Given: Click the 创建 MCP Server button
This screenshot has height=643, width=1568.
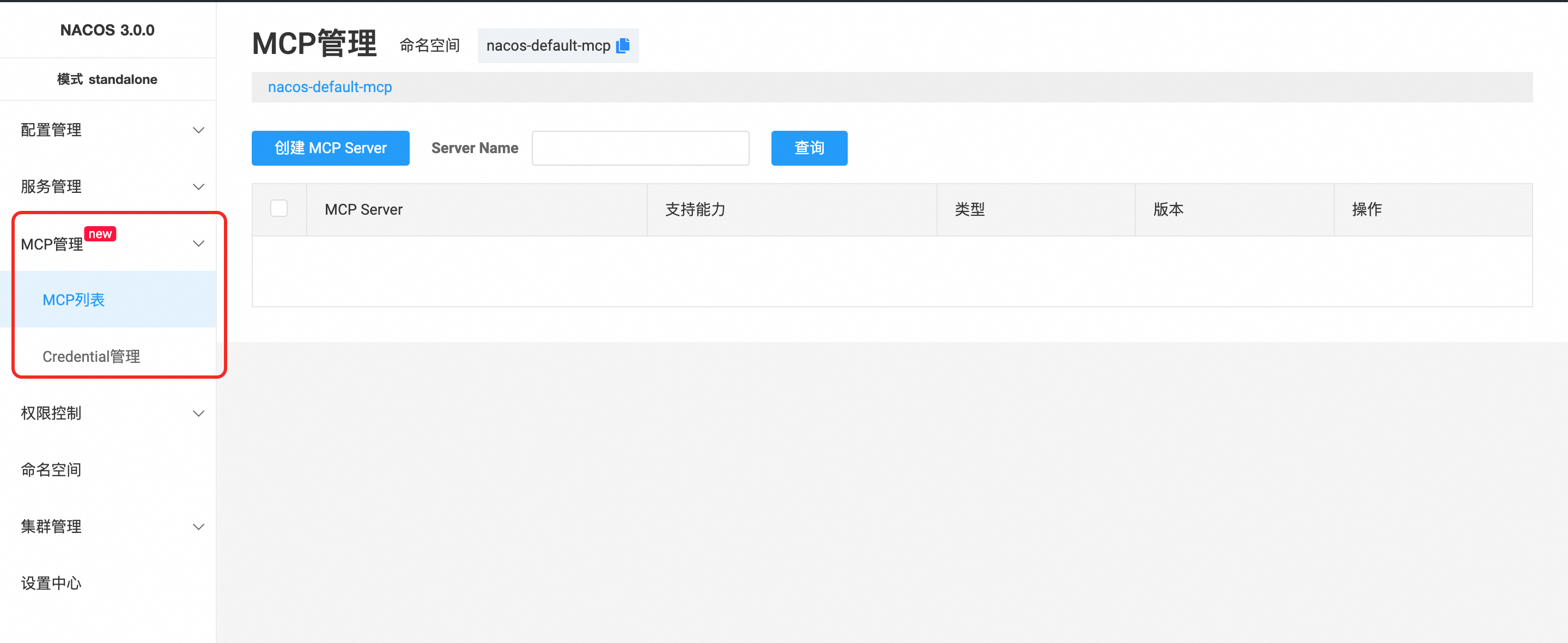Looking at the screenshot, I should click(330, 148).
